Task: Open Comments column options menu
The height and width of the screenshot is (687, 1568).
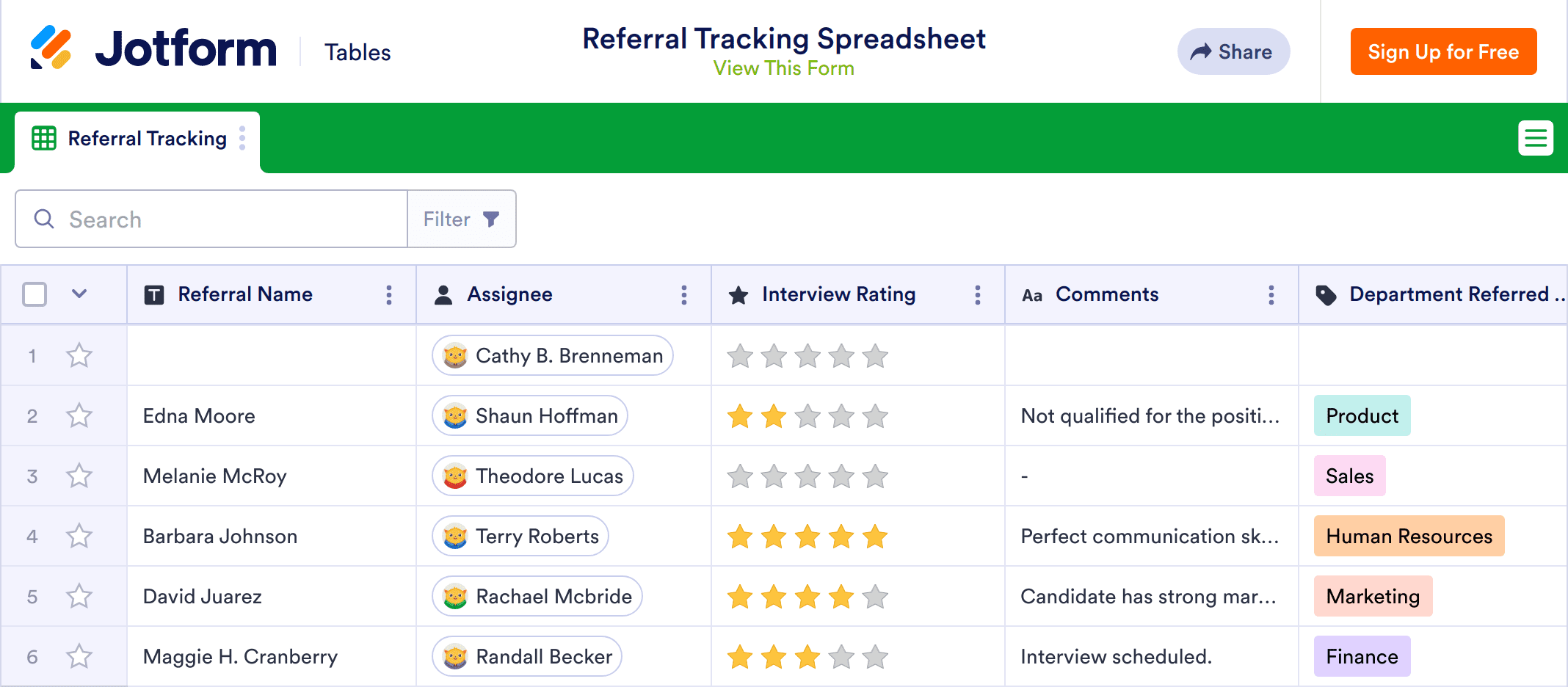Action: (1271, 295)
